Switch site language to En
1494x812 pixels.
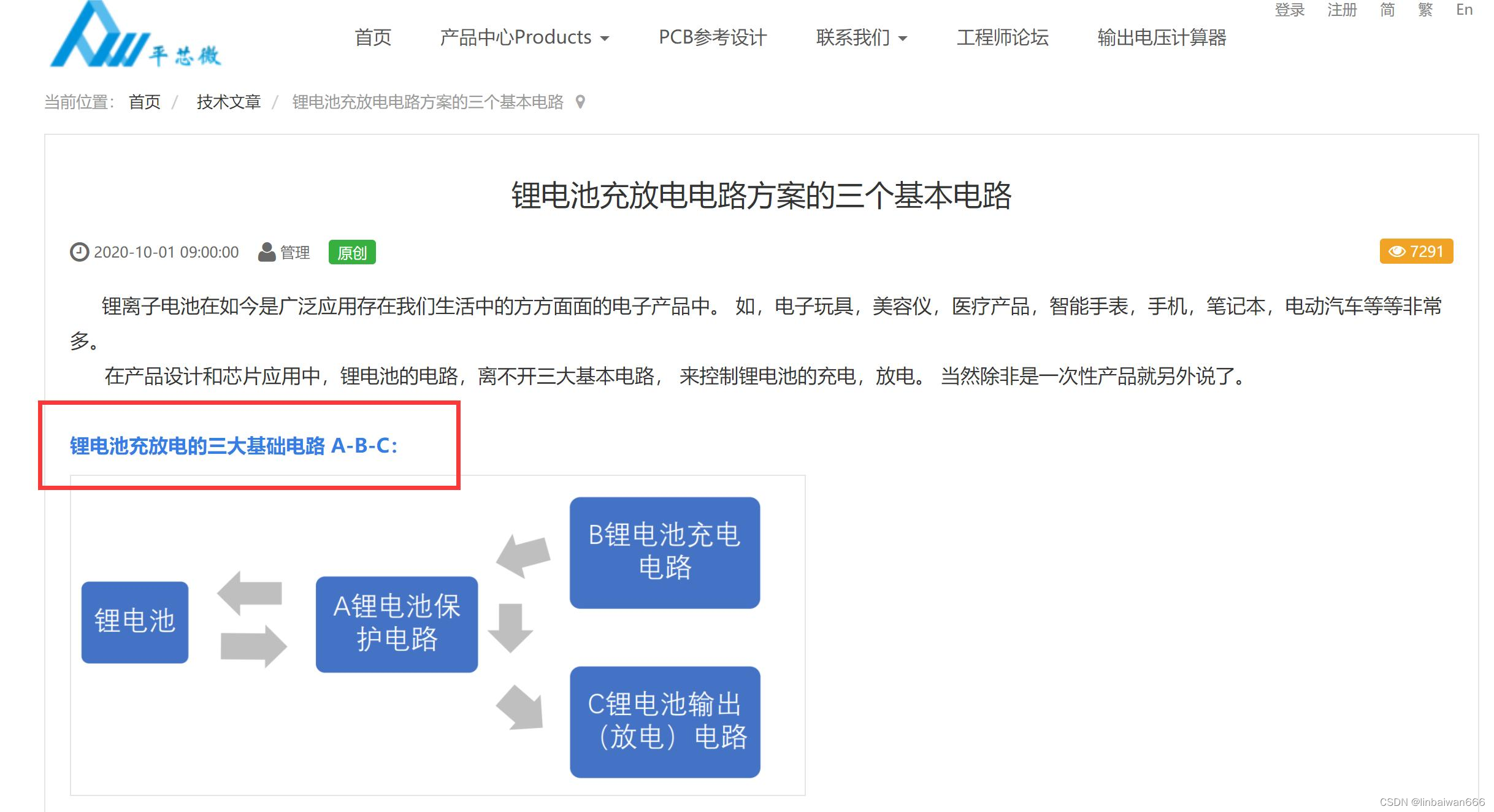(1464, 10)
